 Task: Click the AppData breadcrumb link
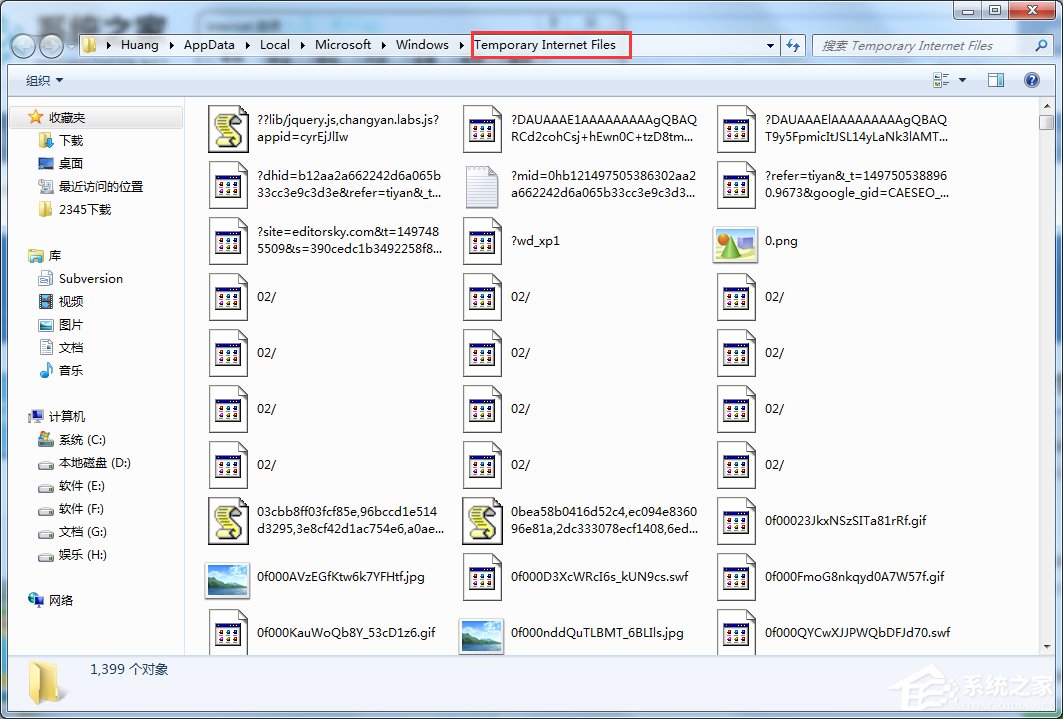coord(209,45)
